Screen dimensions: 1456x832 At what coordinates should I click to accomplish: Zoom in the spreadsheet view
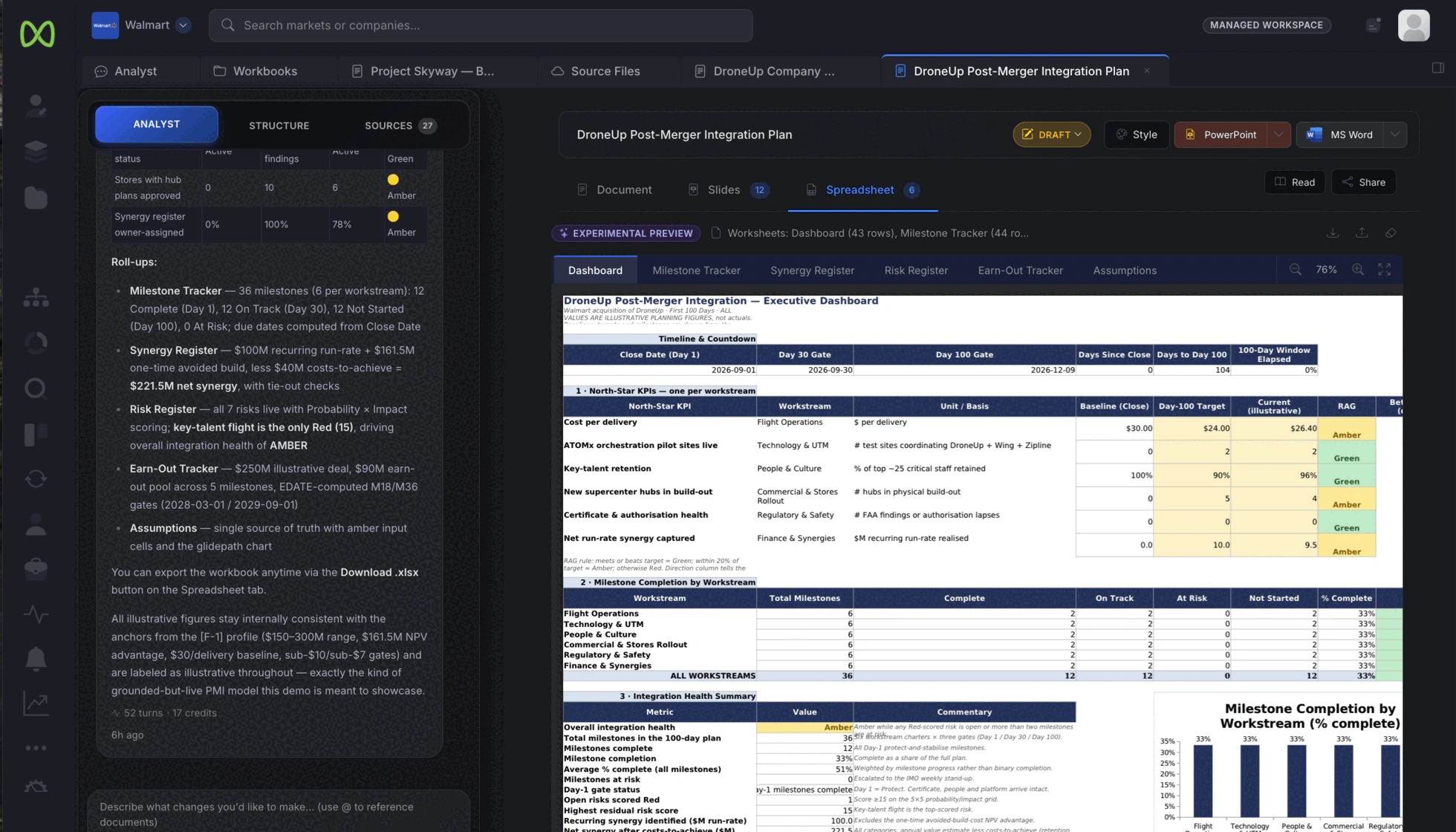pos(1358,270)
